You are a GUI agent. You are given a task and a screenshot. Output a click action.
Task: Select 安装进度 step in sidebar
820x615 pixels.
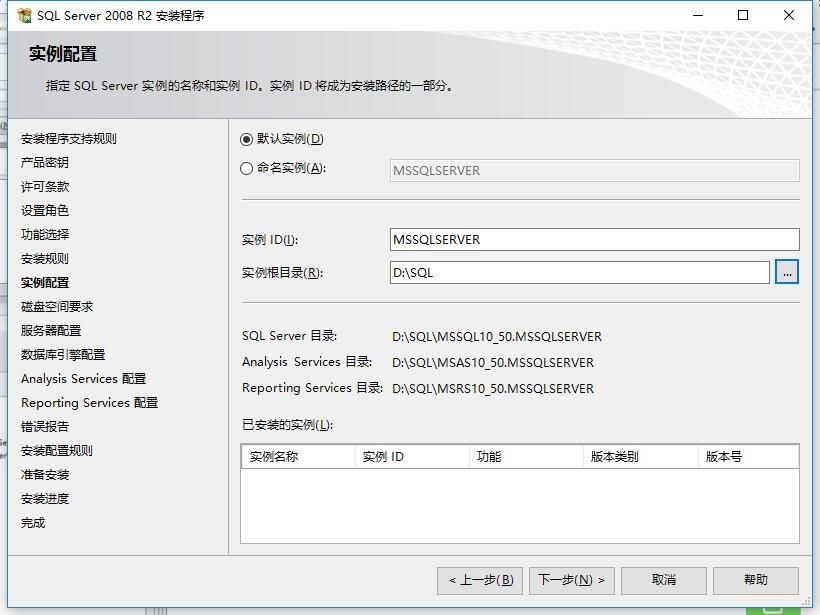pyautogui.click(x=44, y=499)
